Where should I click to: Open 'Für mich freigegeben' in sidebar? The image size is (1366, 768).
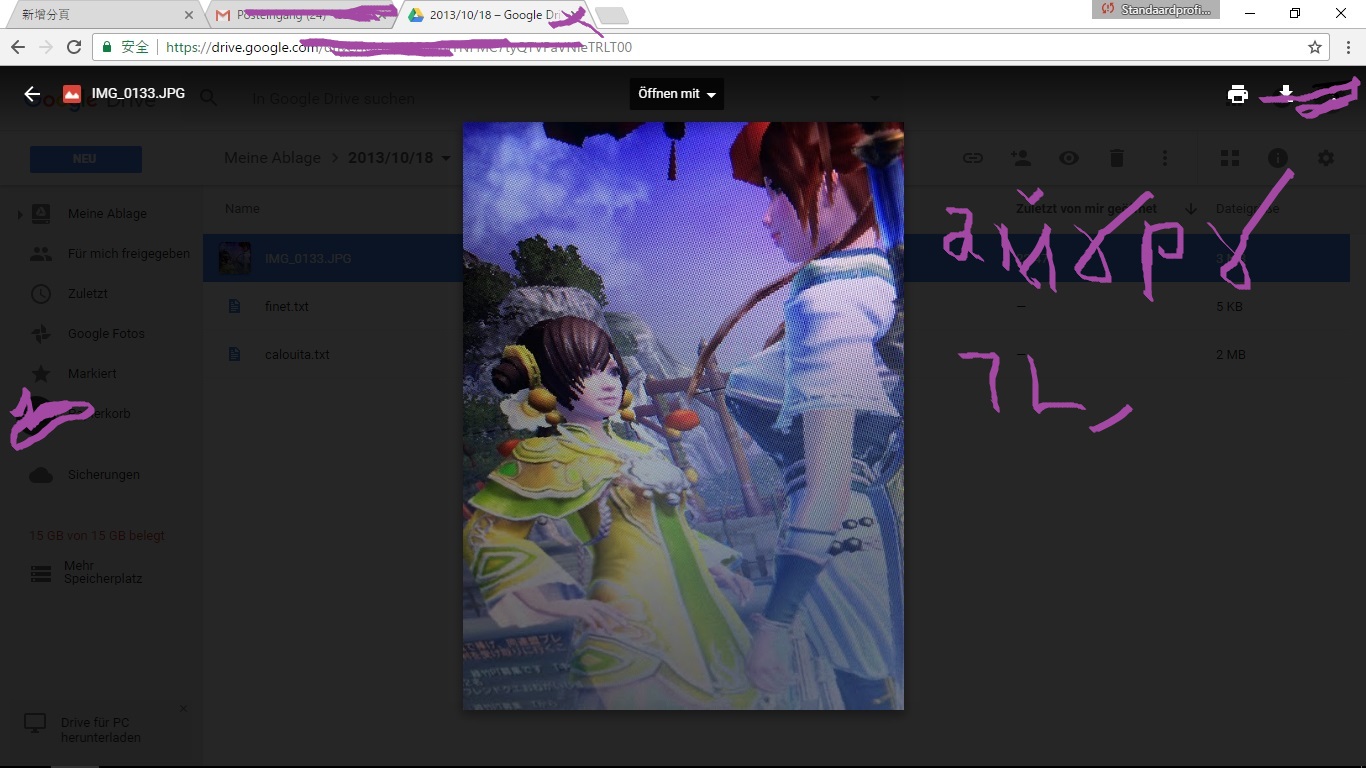(x=129, y=254)
